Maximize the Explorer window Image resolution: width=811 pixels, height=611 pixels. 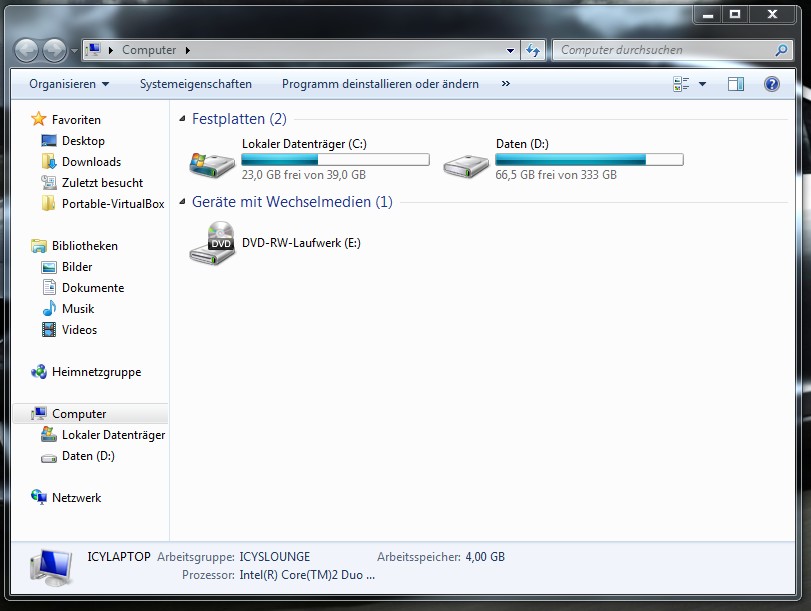735,15
